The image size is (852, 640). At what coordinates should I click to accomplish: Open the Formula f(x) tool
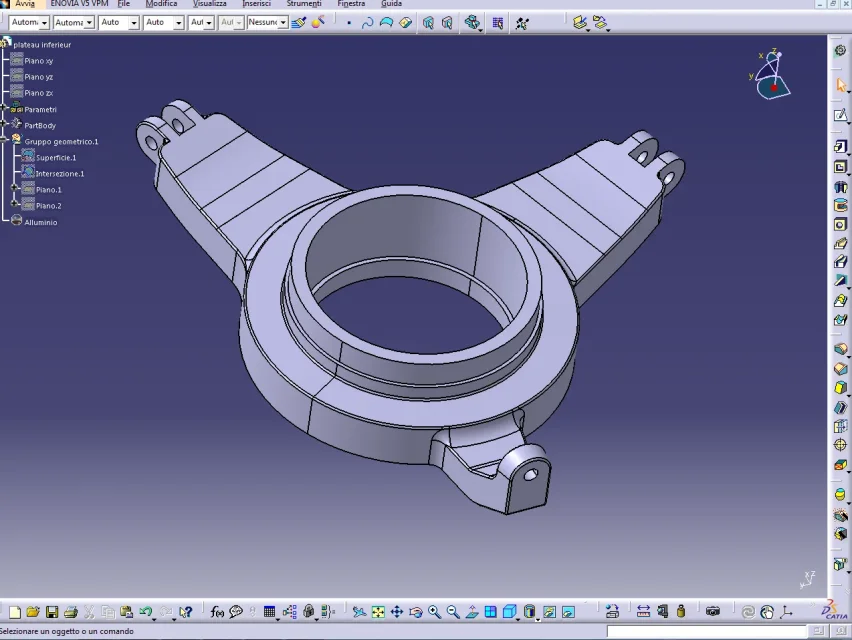pos(217,612)
